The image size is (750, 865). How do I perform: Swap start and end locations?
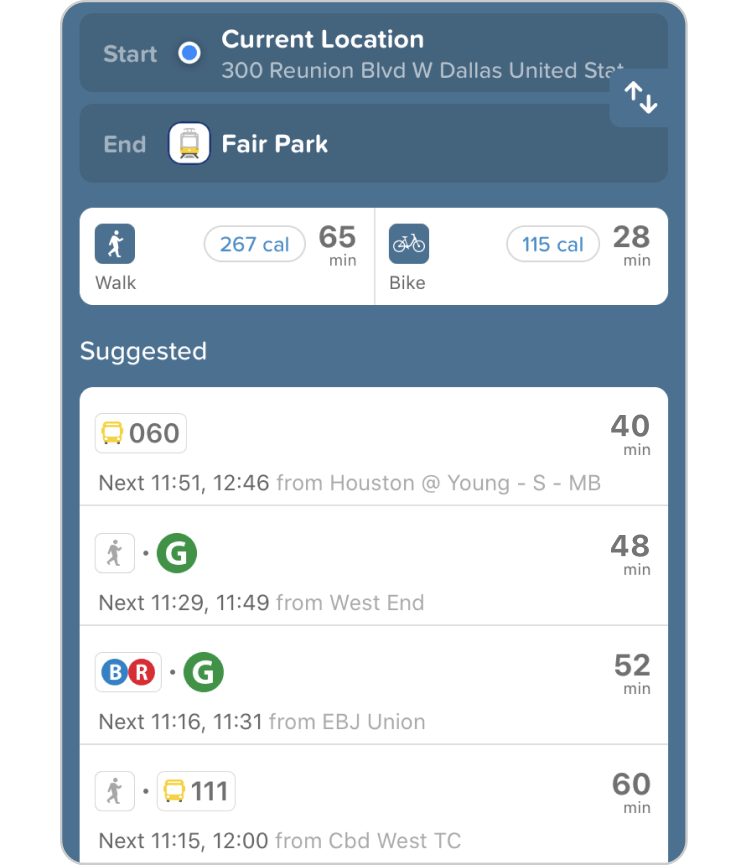click(640, 98)
